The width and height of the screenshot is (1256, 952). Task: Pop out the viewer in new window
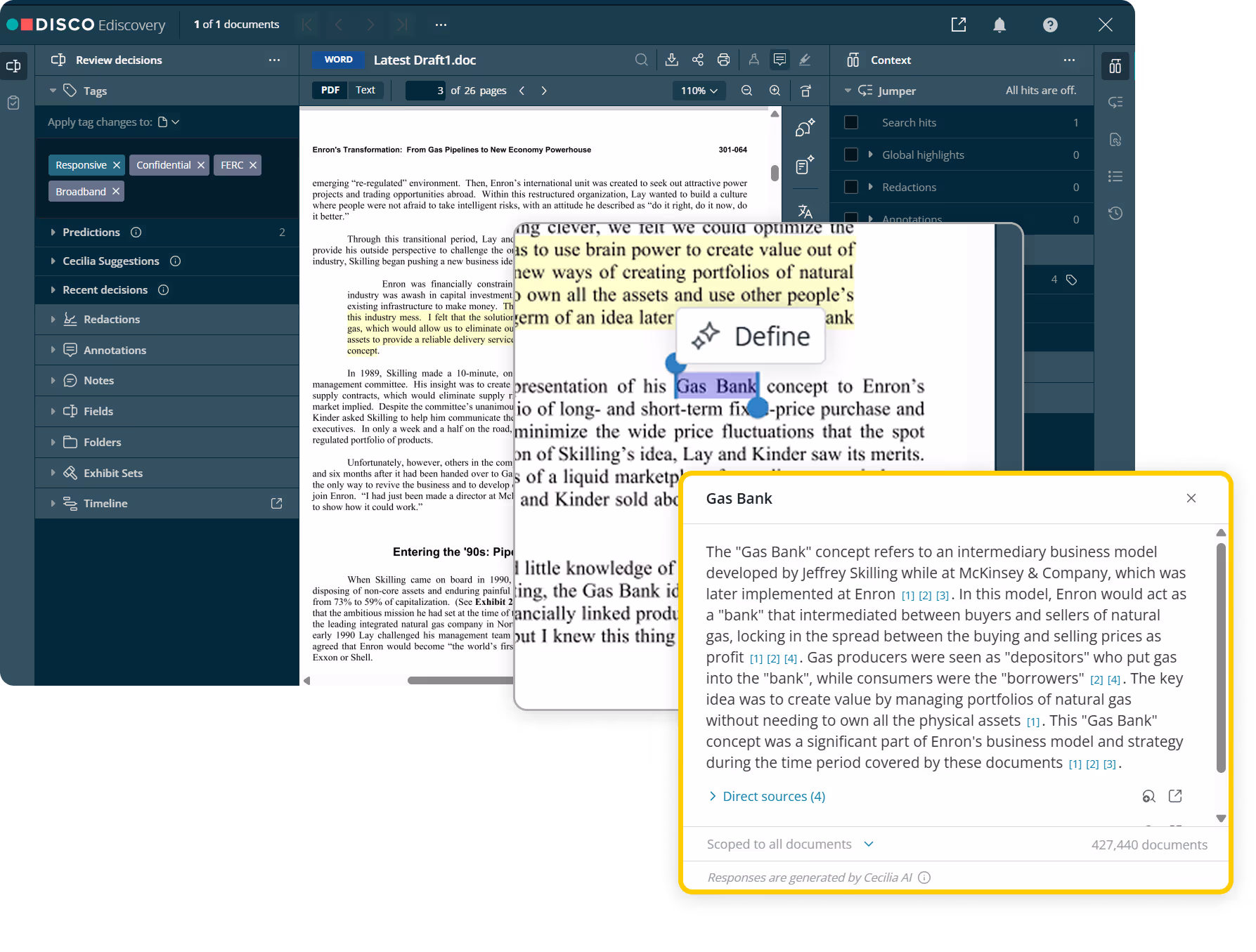(x=959, y=25)
